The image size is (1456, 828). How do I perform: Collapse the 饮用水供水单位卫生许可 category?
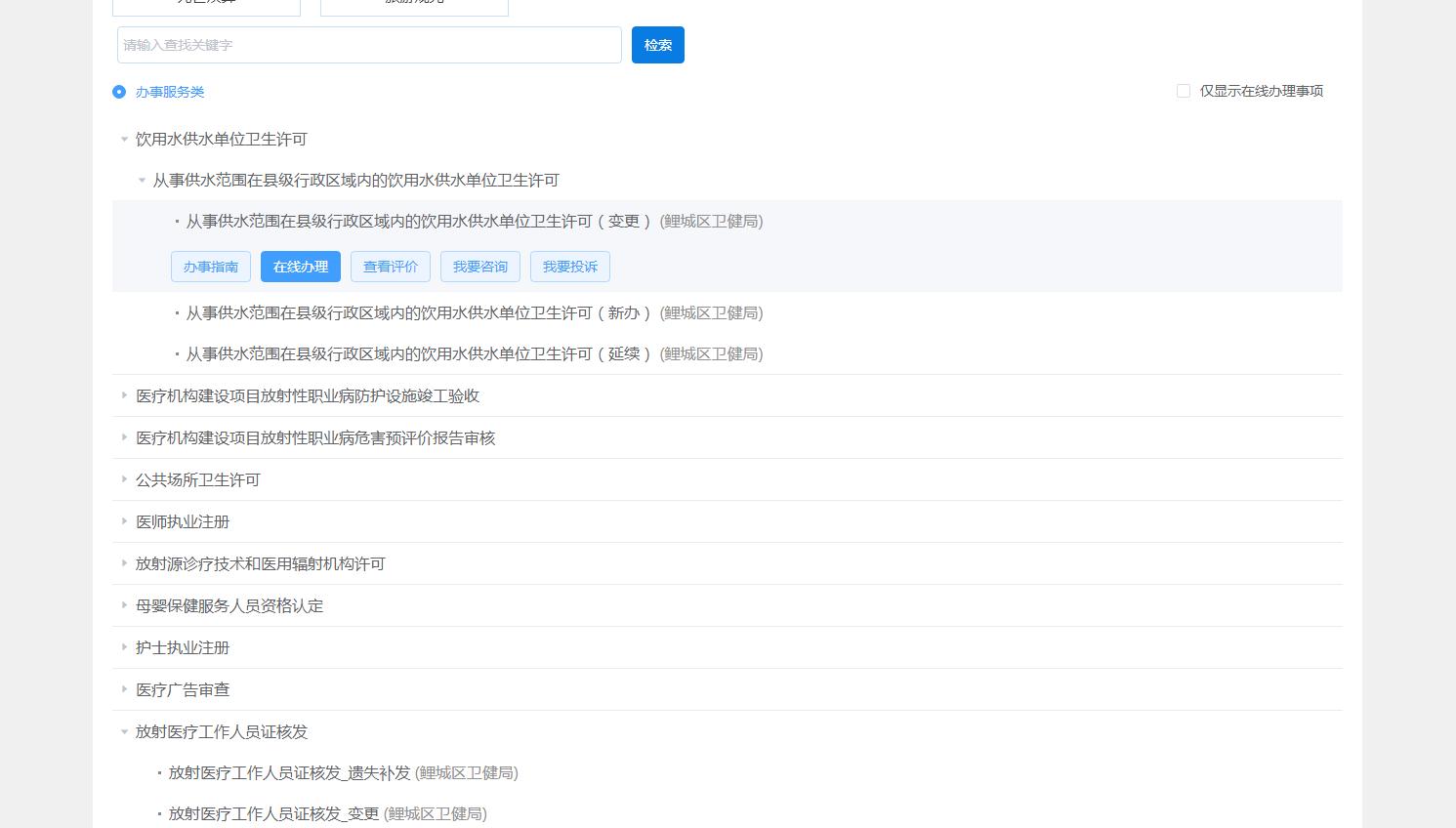pos(124,139)
